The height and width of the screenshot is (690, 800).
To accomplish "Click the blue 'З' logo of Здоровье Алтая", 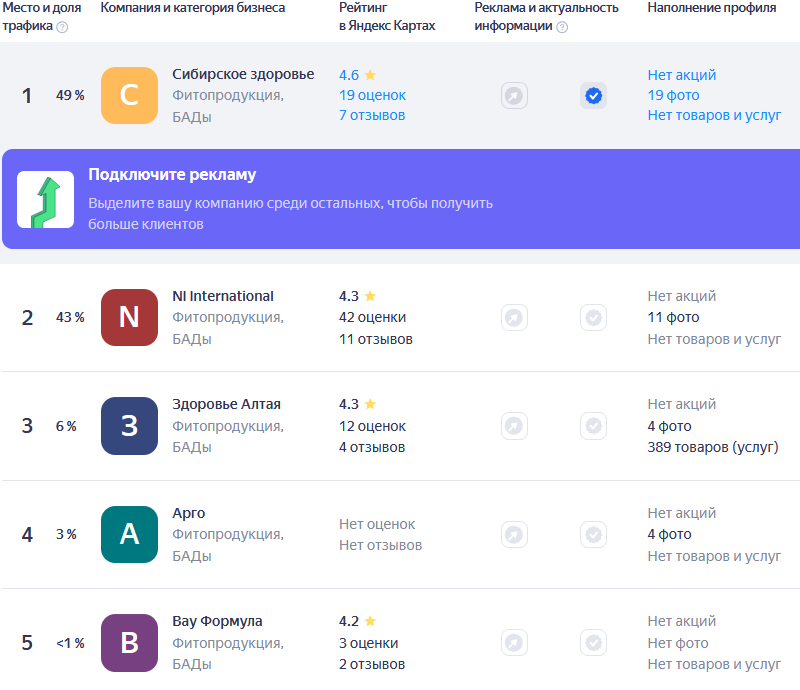I will click(129, 426).
